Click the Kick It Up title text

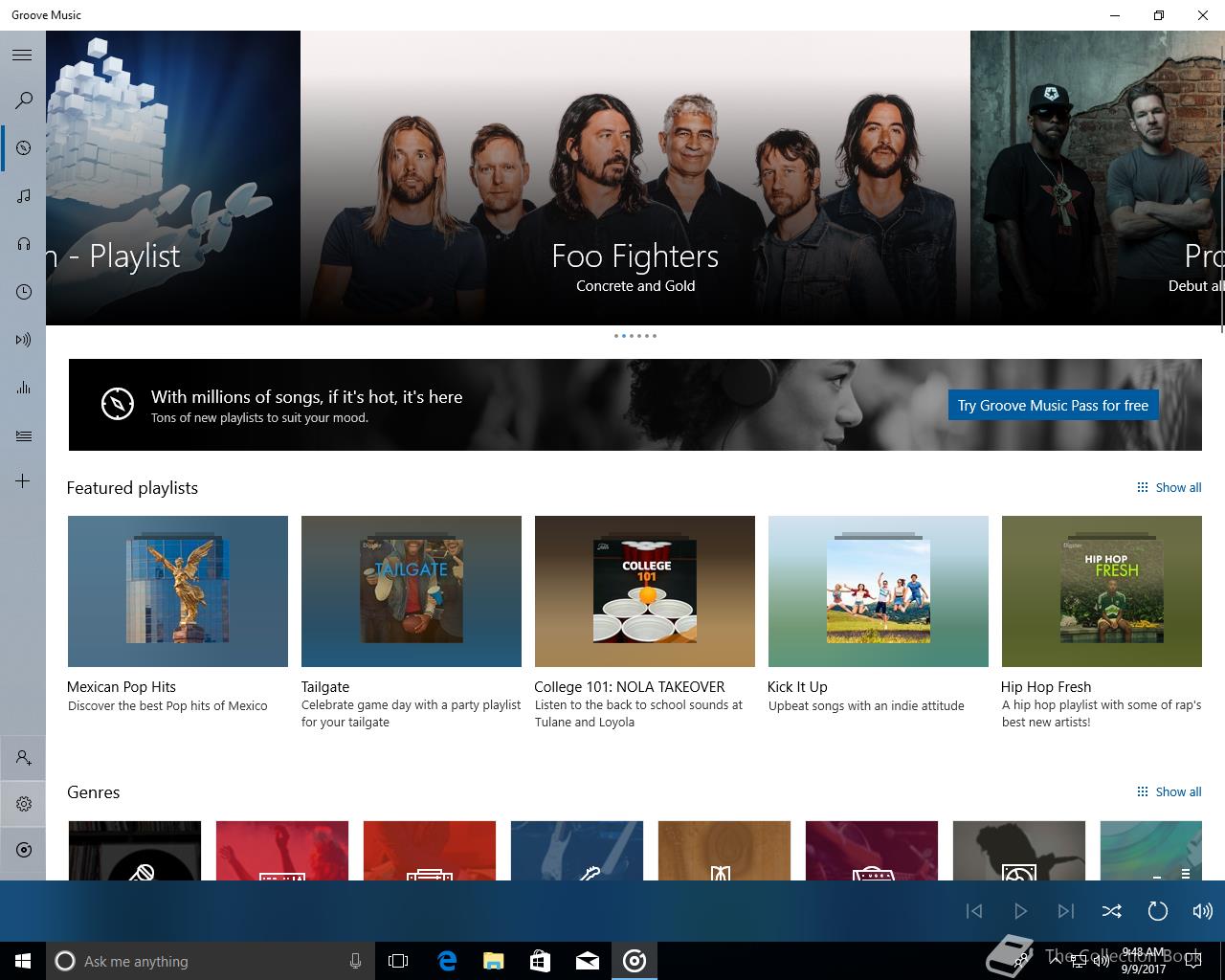pos(797,687)
